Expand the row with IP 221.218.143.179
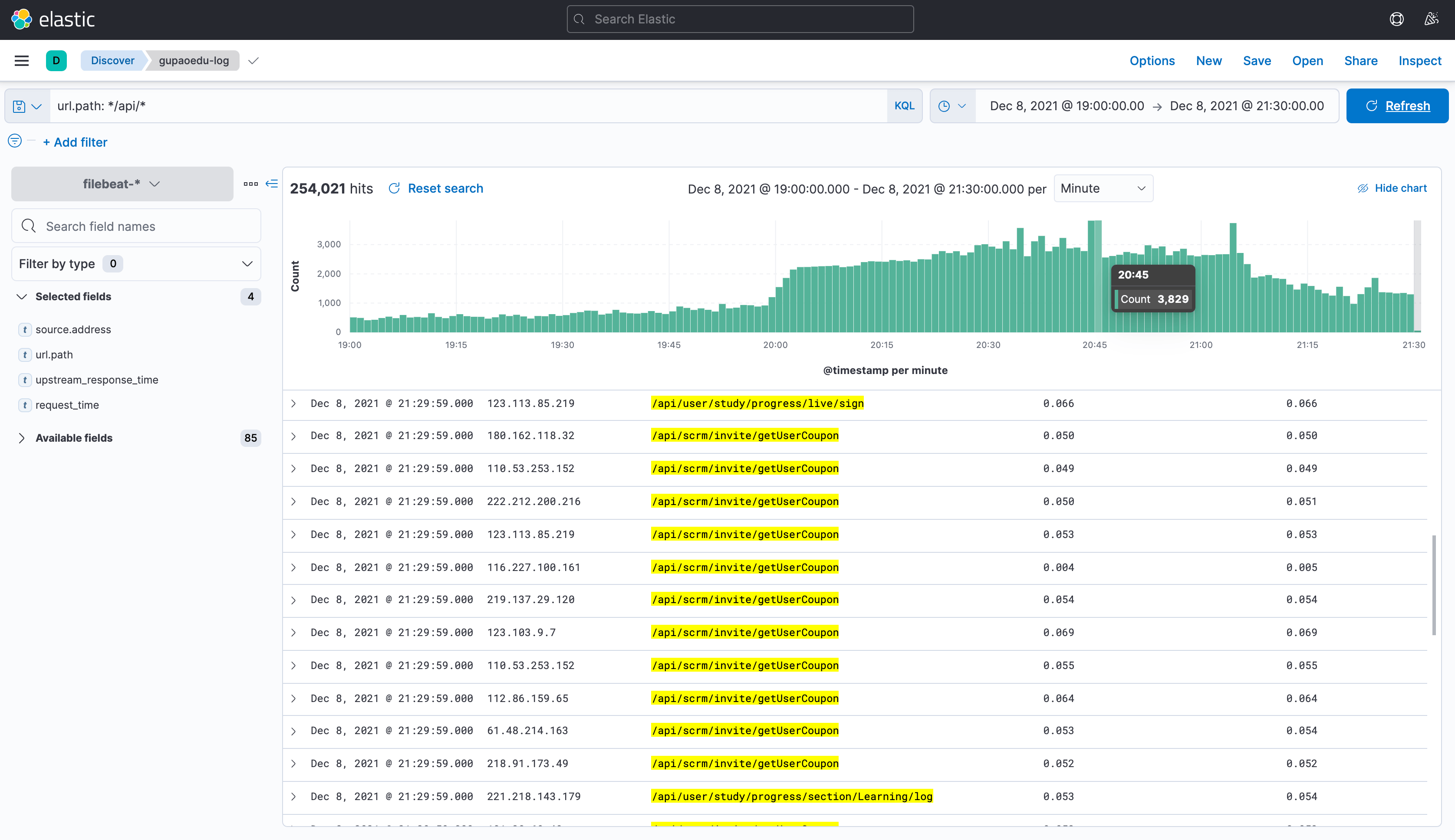This screenshot has height=840, width=1455. [293, 797]
